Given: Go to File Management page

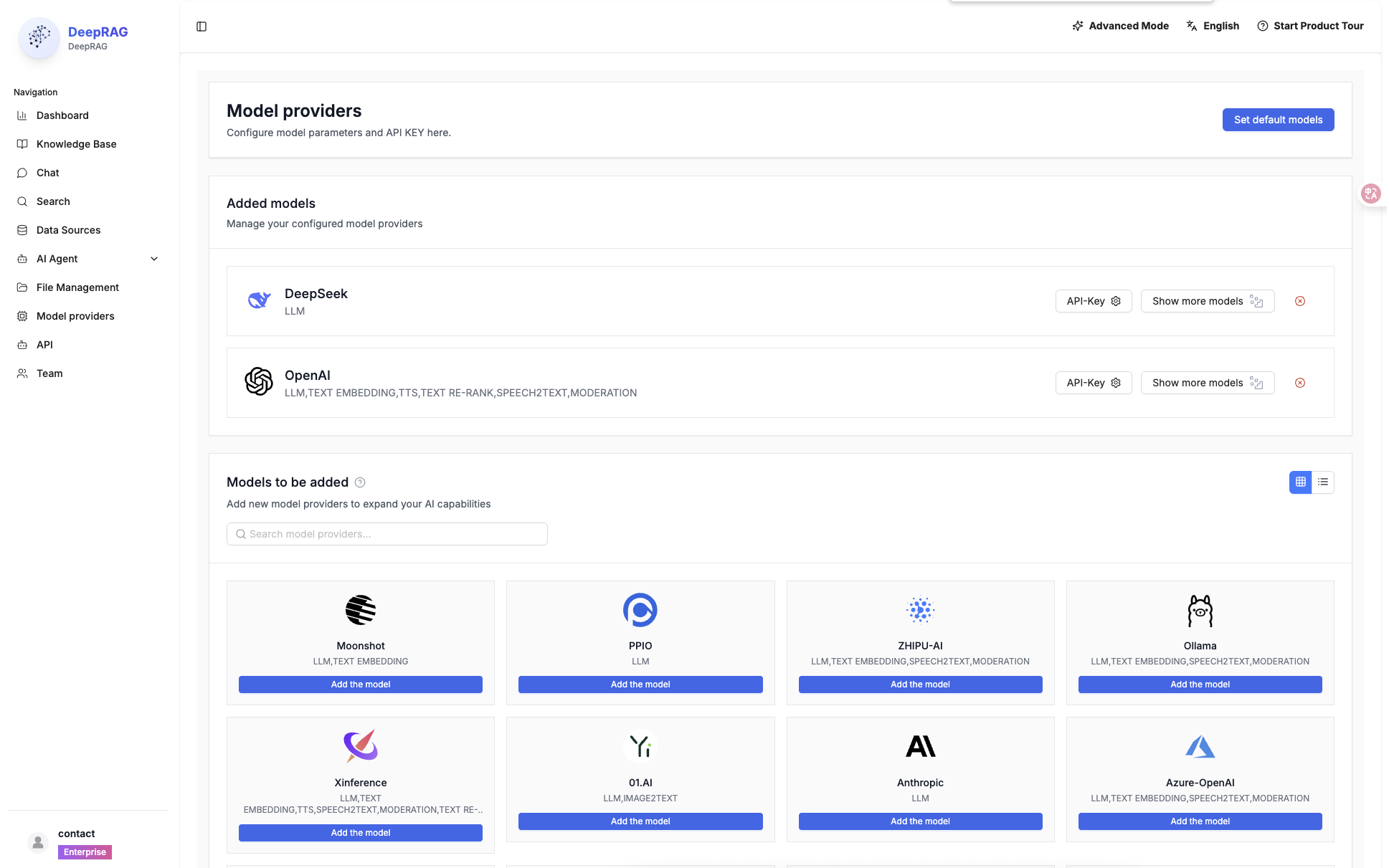Looking at the screenshot, I should click(x=77, y=287).
